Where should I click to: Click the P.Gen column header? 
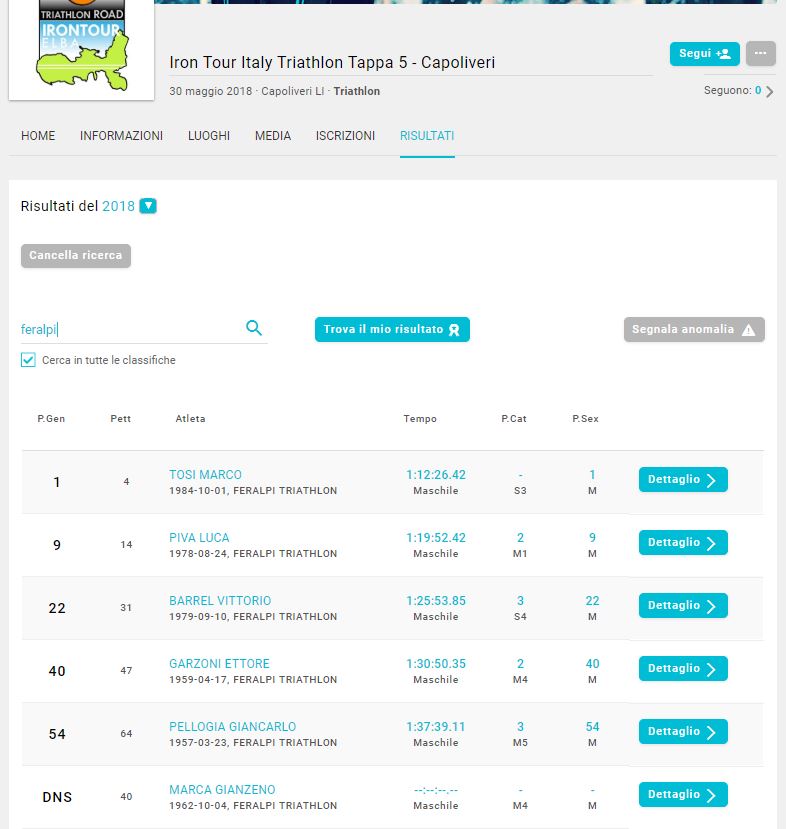(x=51, y=419)
